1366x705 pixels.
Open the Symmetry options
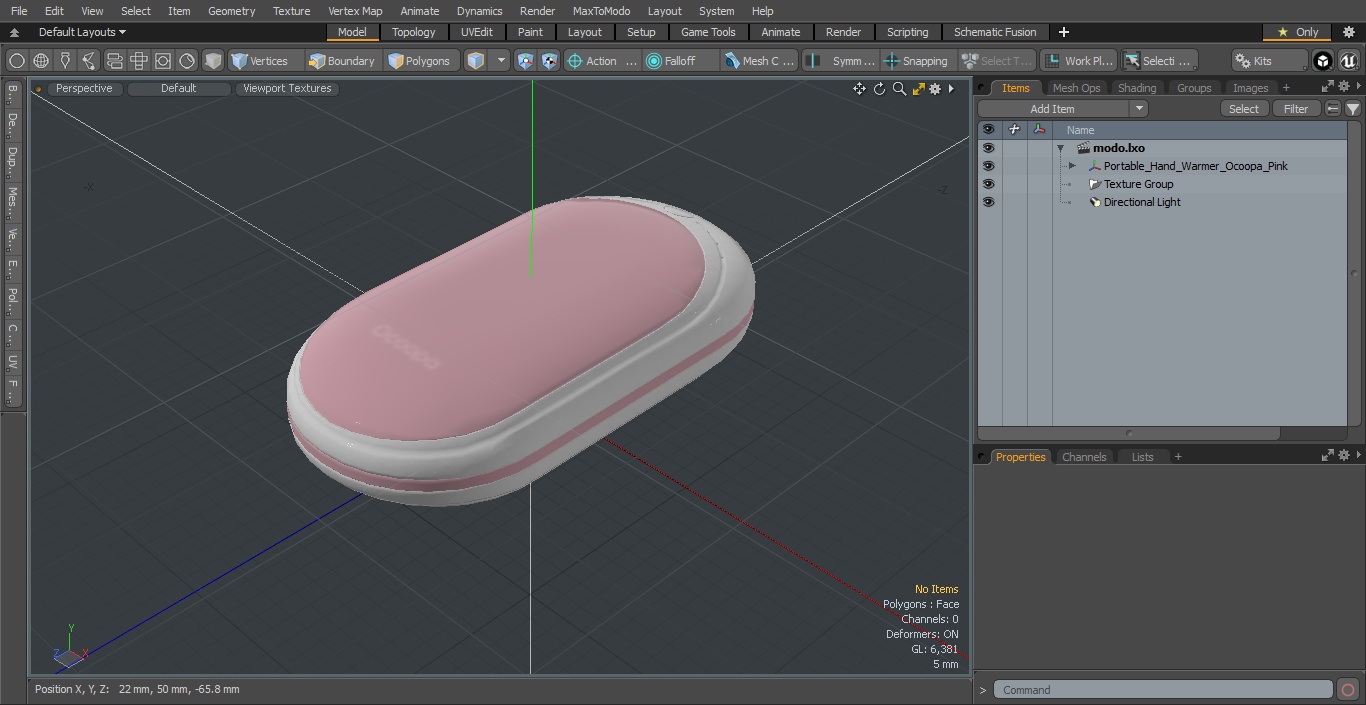(x=840, y=61)
